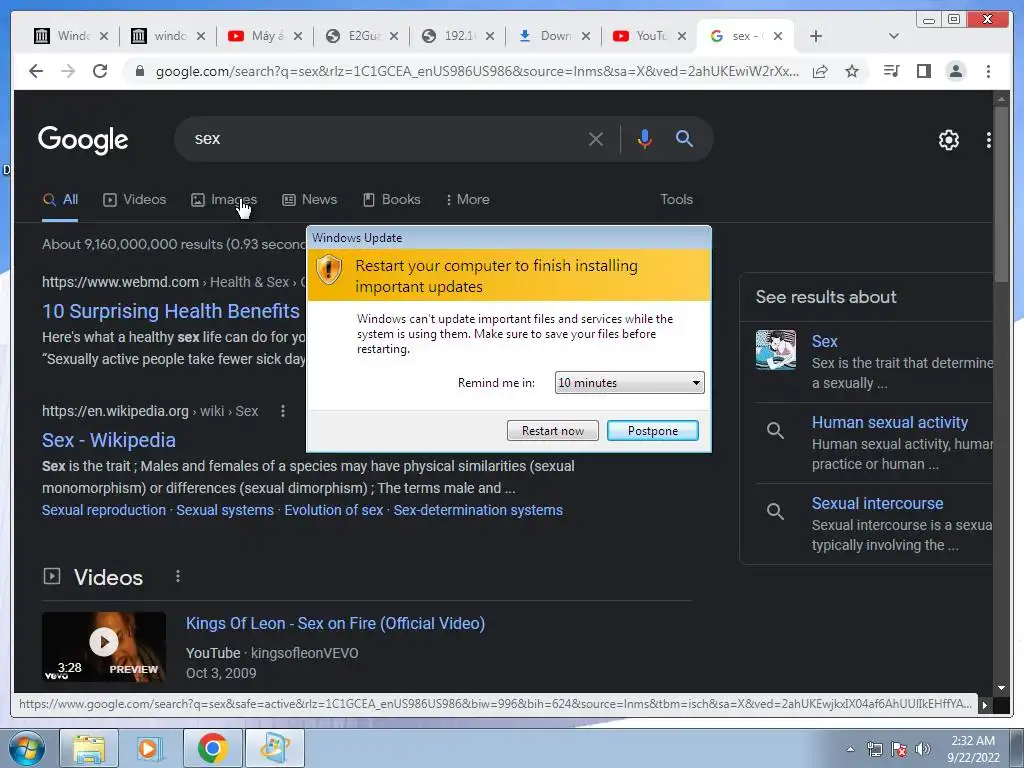
Task: Open Google quick settings gear
Action: click(x=948, y=139)
